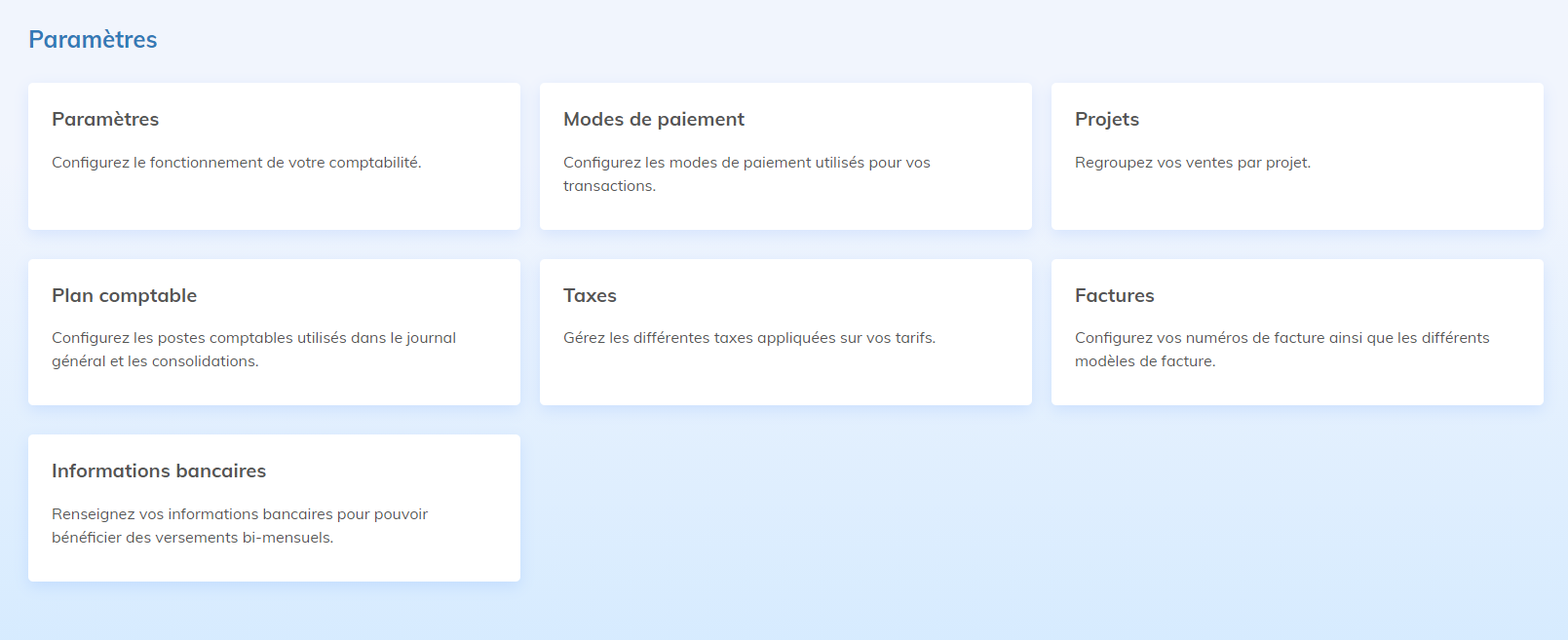Select the 'Plan comptable' title text
This screenshot has width=1568, height=640.
point(124,295)
